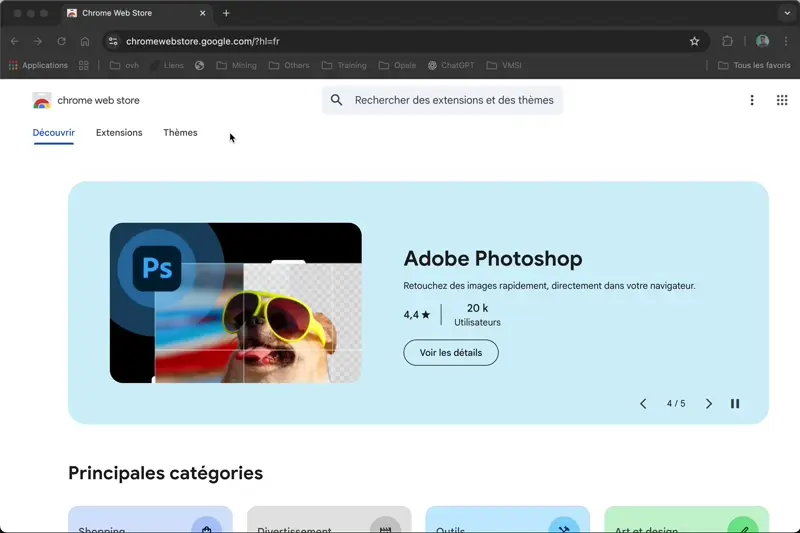Open the Others bookmarks folder
This screenshot has width=800, height=533.
(x=289, y=65)
